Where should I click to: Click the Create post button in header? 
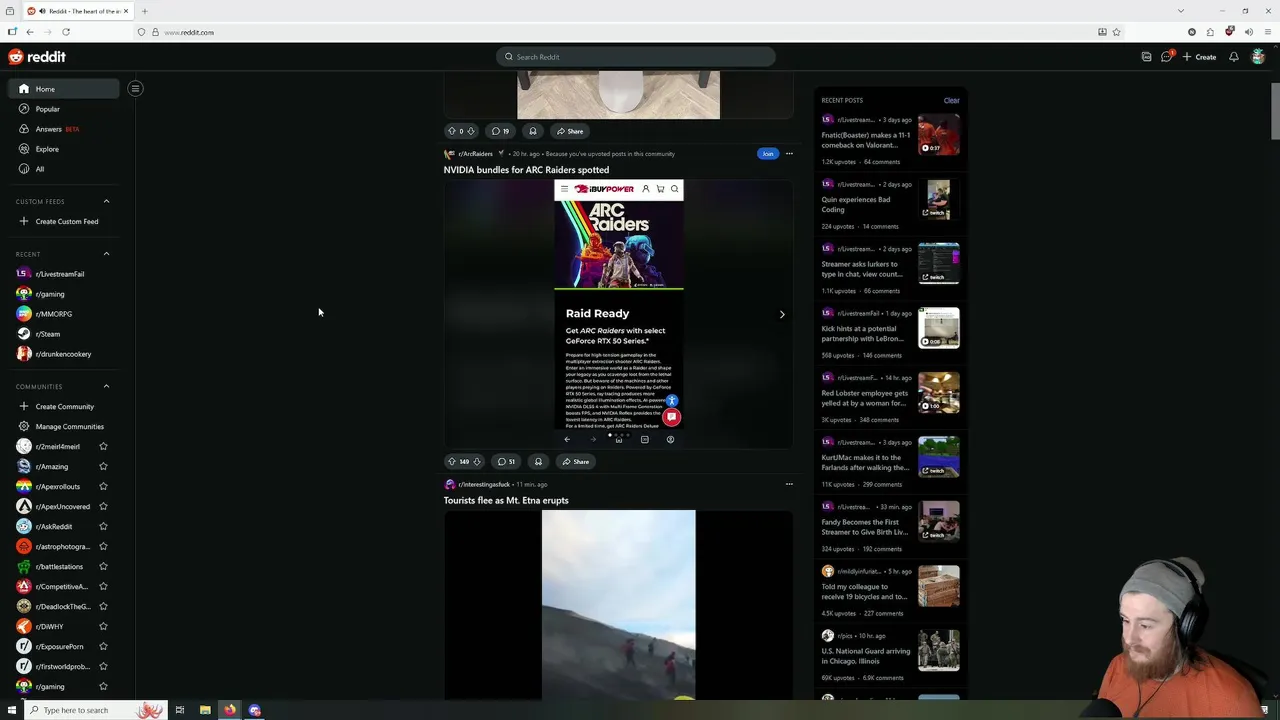click(1200, 57)
